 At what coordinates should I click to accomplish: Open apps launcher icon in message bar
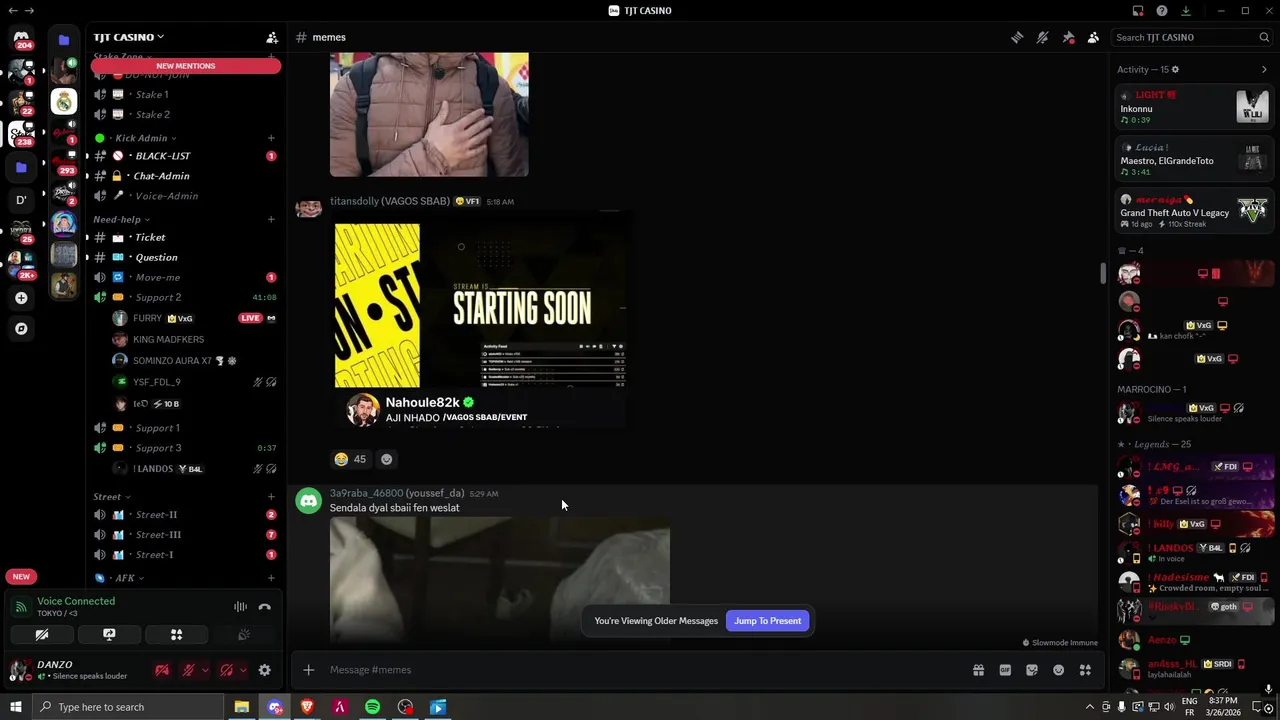1085,670
